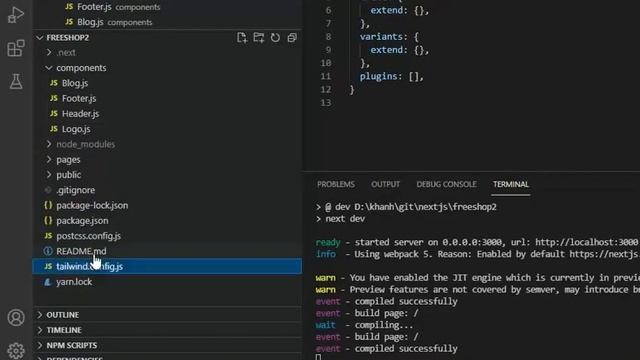Open the yarn.lock file
This screenshot has height=360, width=640.
[74, 282]
